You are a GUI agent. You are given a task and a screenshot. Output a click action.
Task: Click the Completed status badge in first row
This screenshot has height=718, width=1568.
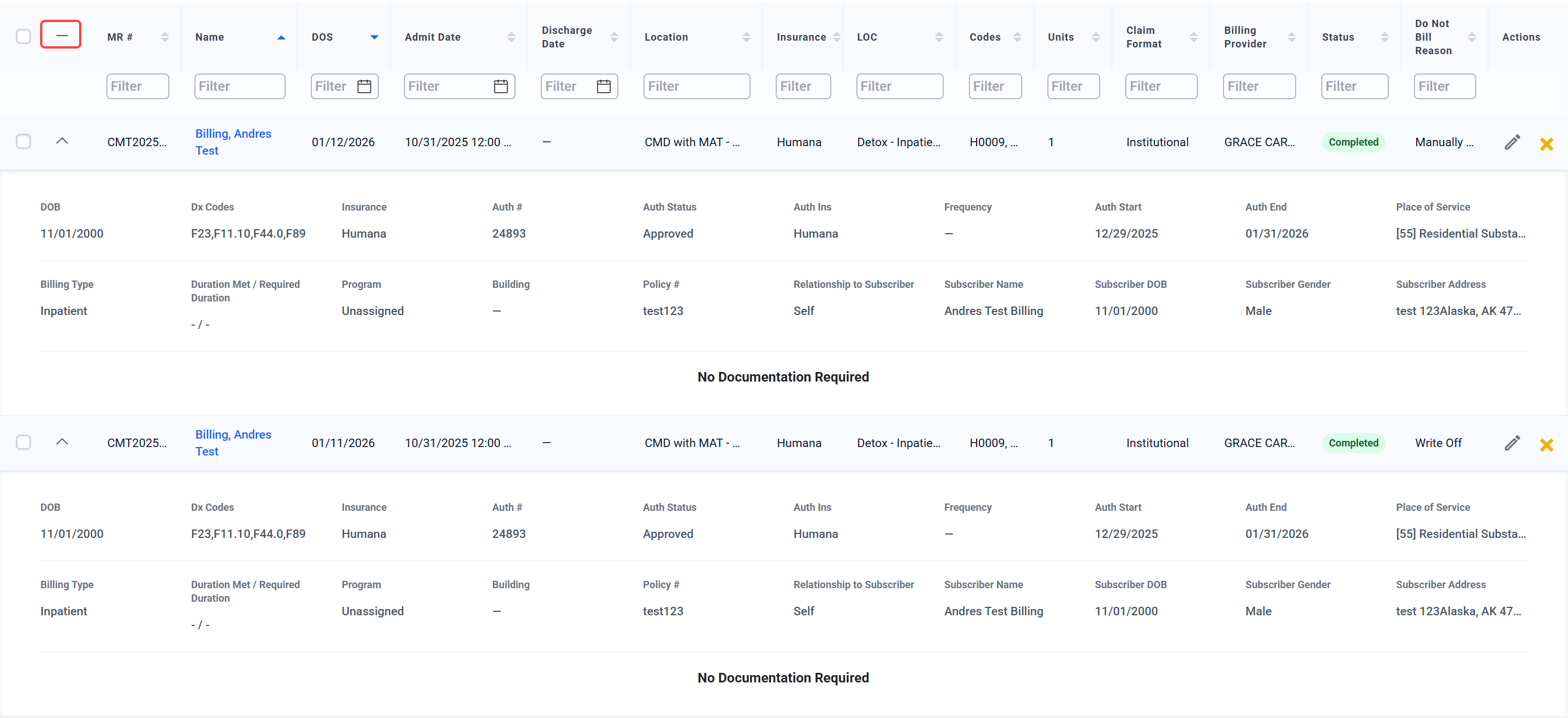tap(1353, 142)
